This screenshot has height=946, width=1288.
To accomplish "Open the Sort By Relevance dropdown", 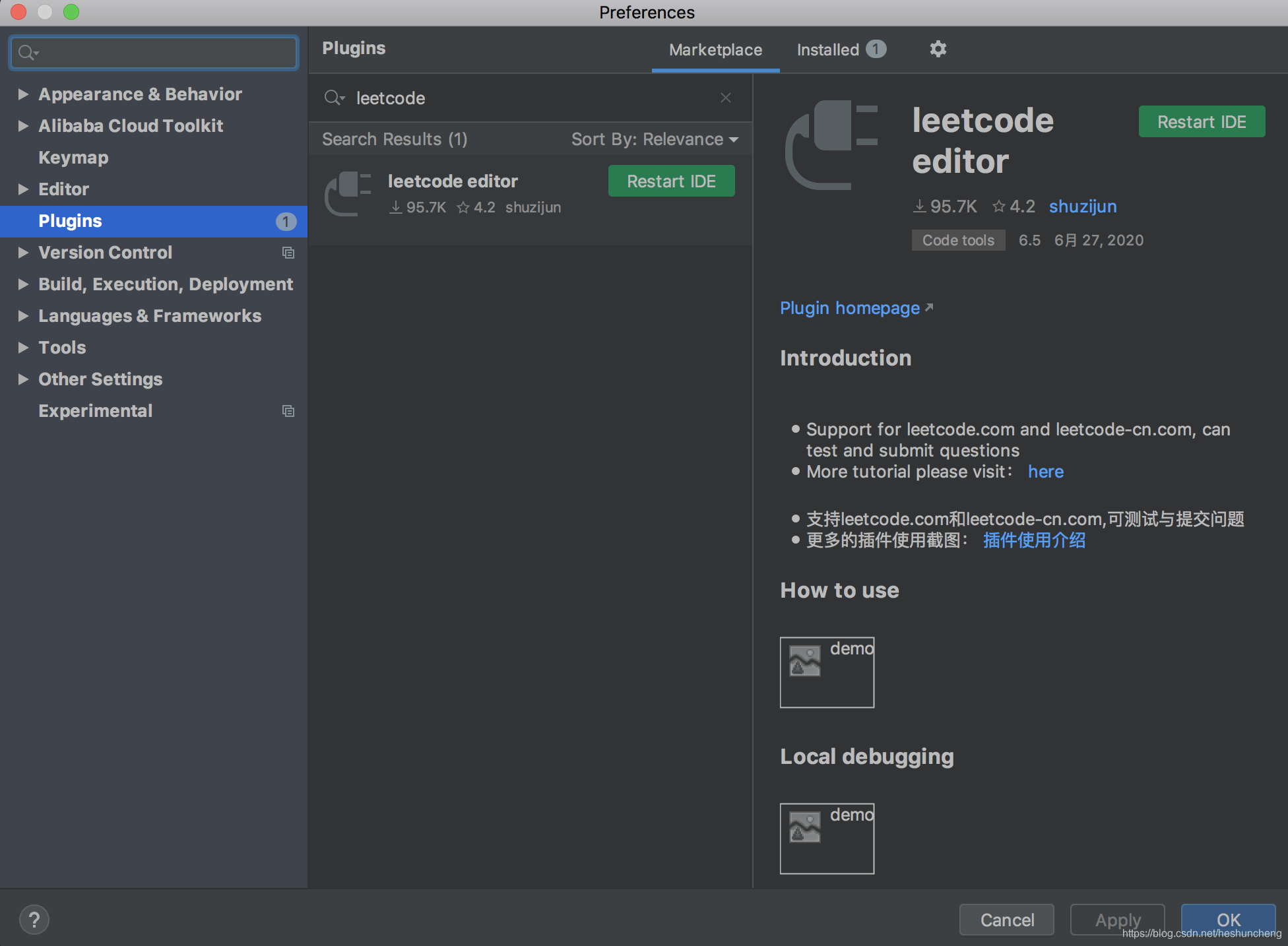I will 655,139.
